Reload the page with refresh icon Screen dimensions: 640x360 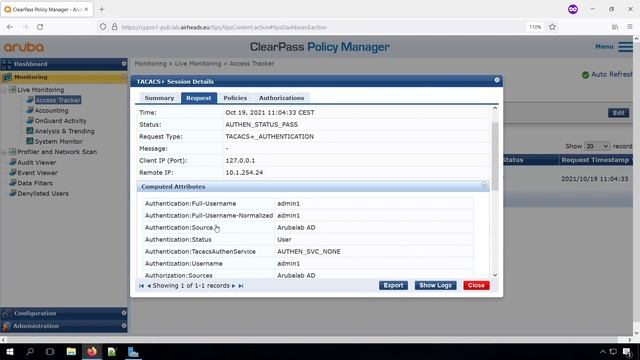pos(40,27)
